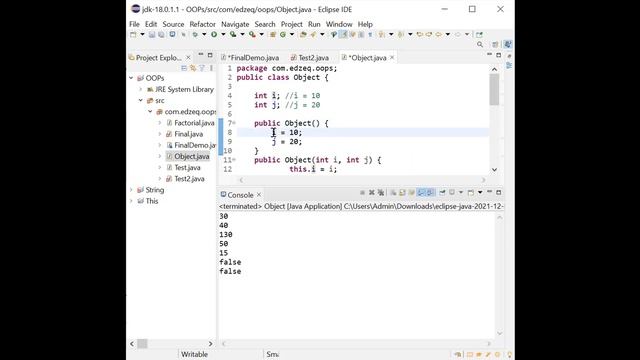640x360 pixels.
Task: Collapse the Object() constructor fold at line 7
Action: (x=234, y=123)
